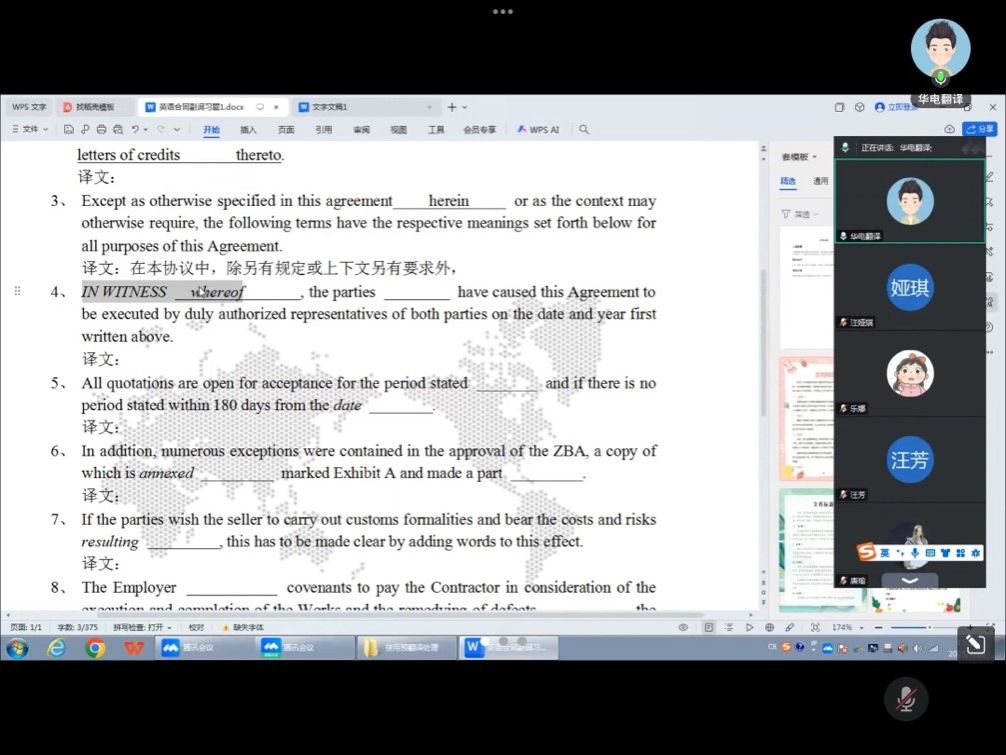Click the keyboard icon on Sogou toolbar
This screenshot has width=1006, height=755.
930,552
